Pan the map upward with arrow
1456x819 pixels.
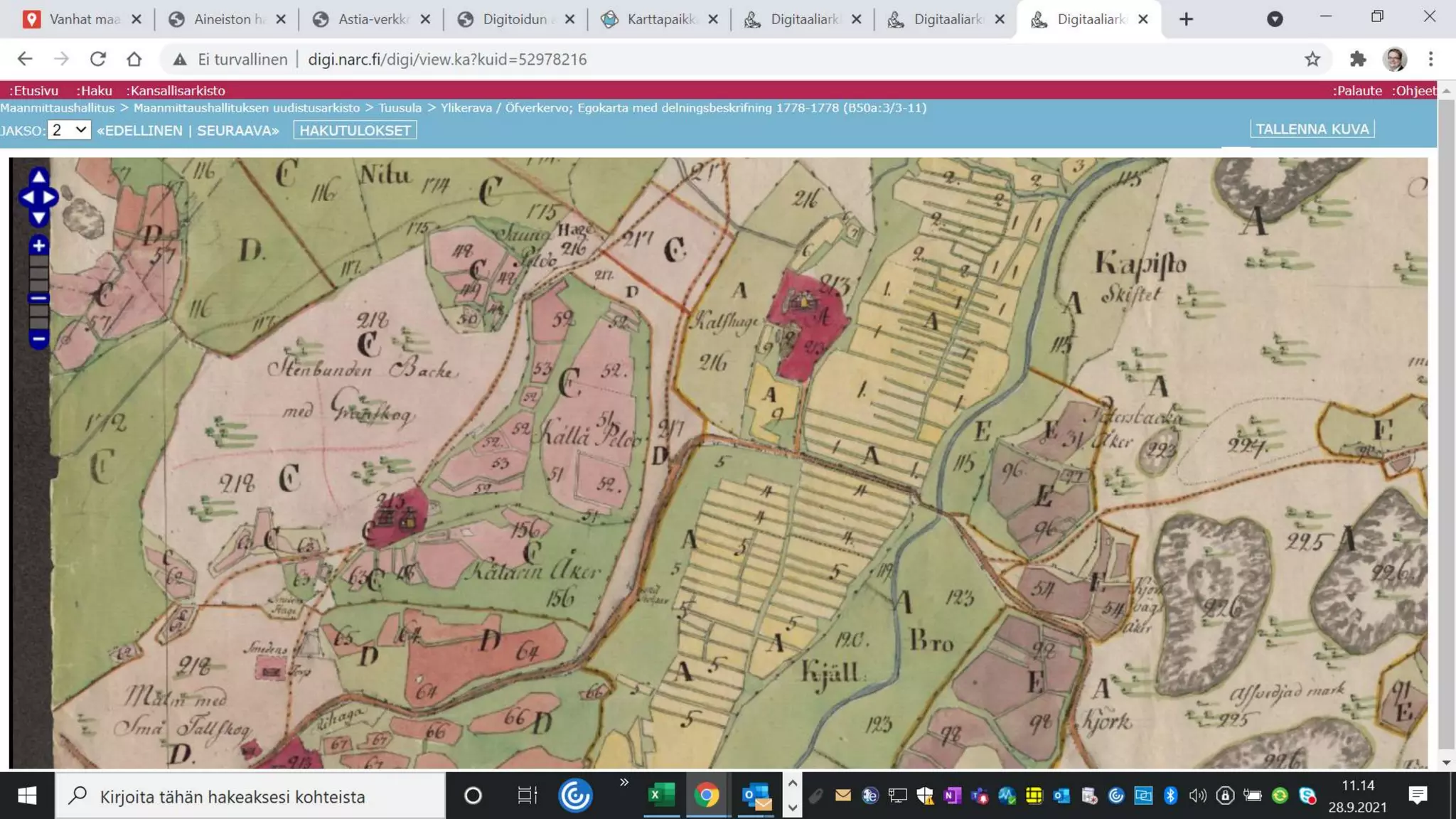pos(38,177)
